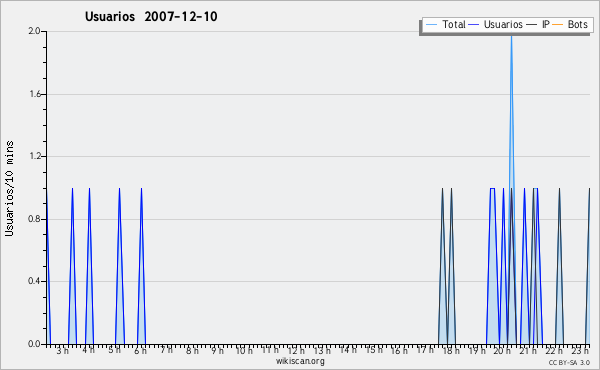The image size is (600, 370).
Task: Click the '3 h' x-axis label
Action: 62,351
